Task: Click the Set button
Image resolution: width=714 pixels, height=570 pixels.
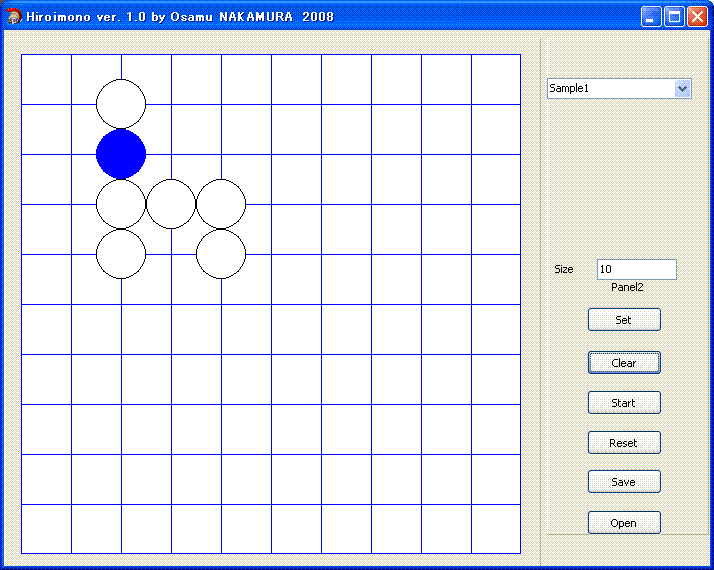Action: 624,320
